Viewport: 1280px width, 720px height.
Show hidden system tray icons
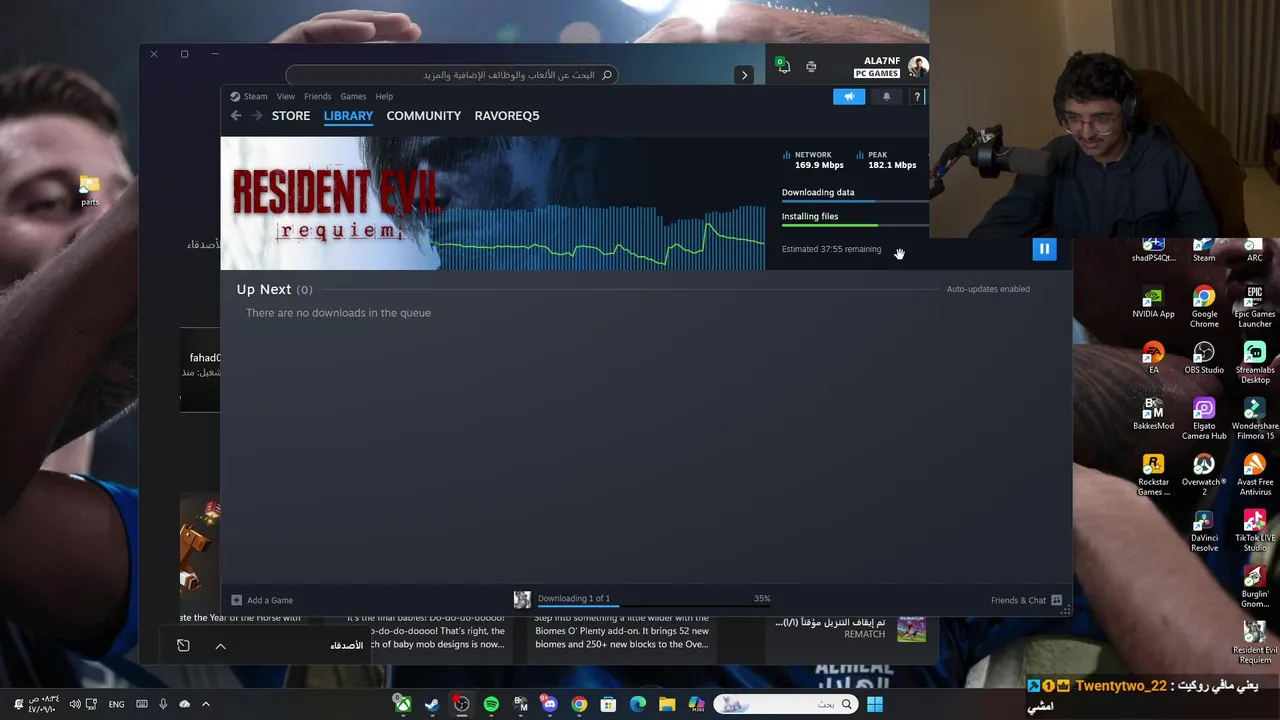[x=206, y=705]
